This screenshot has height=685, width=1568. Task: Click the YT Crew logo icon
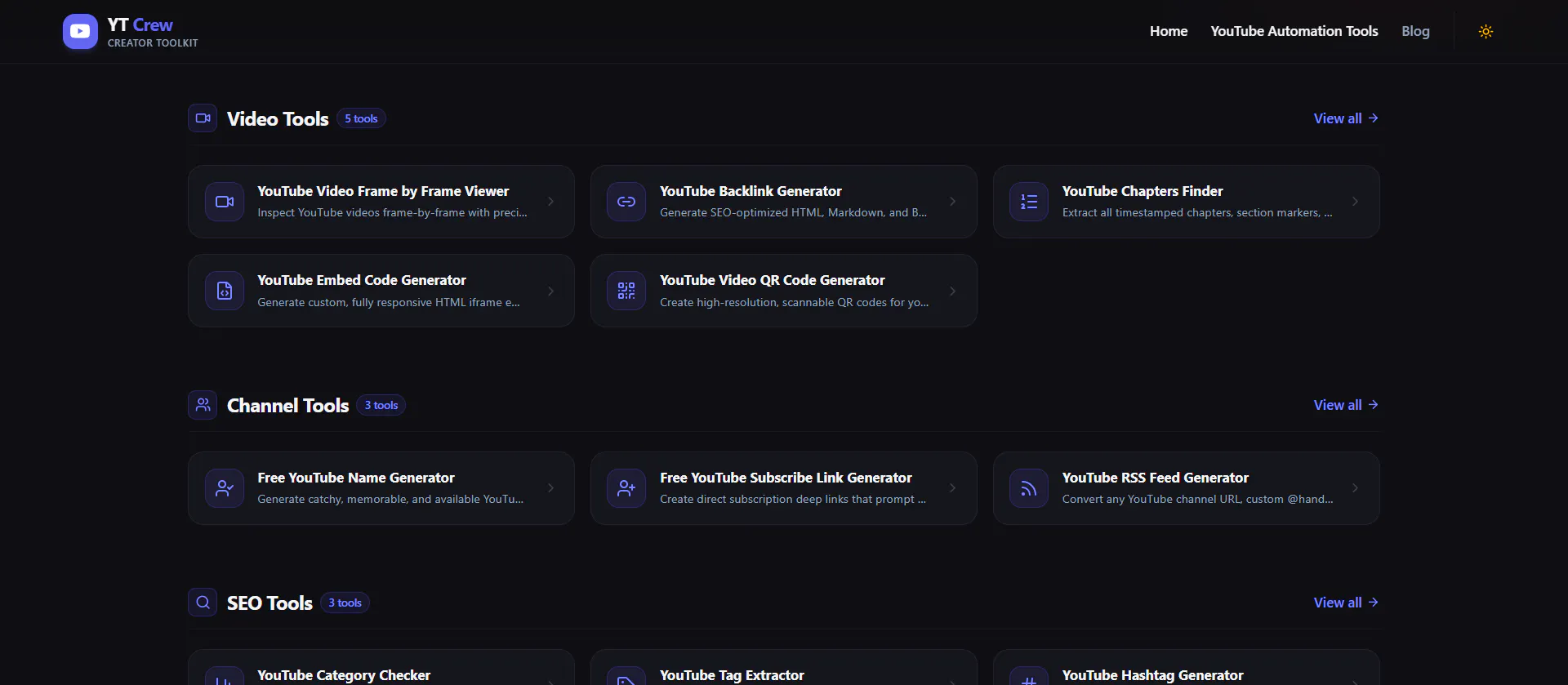[80, 32]
